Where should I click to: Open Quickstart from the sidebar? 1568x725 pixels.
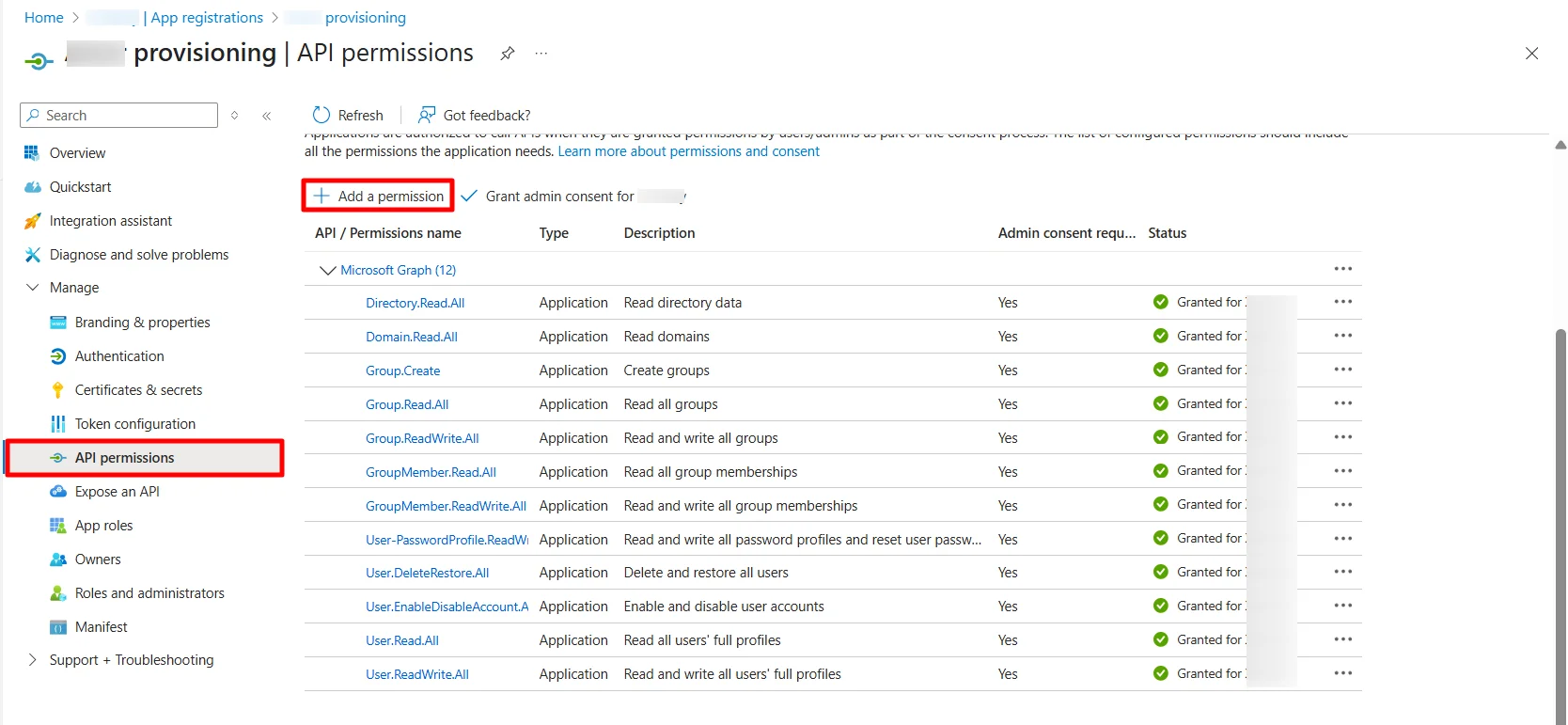(x=80, y=187)
